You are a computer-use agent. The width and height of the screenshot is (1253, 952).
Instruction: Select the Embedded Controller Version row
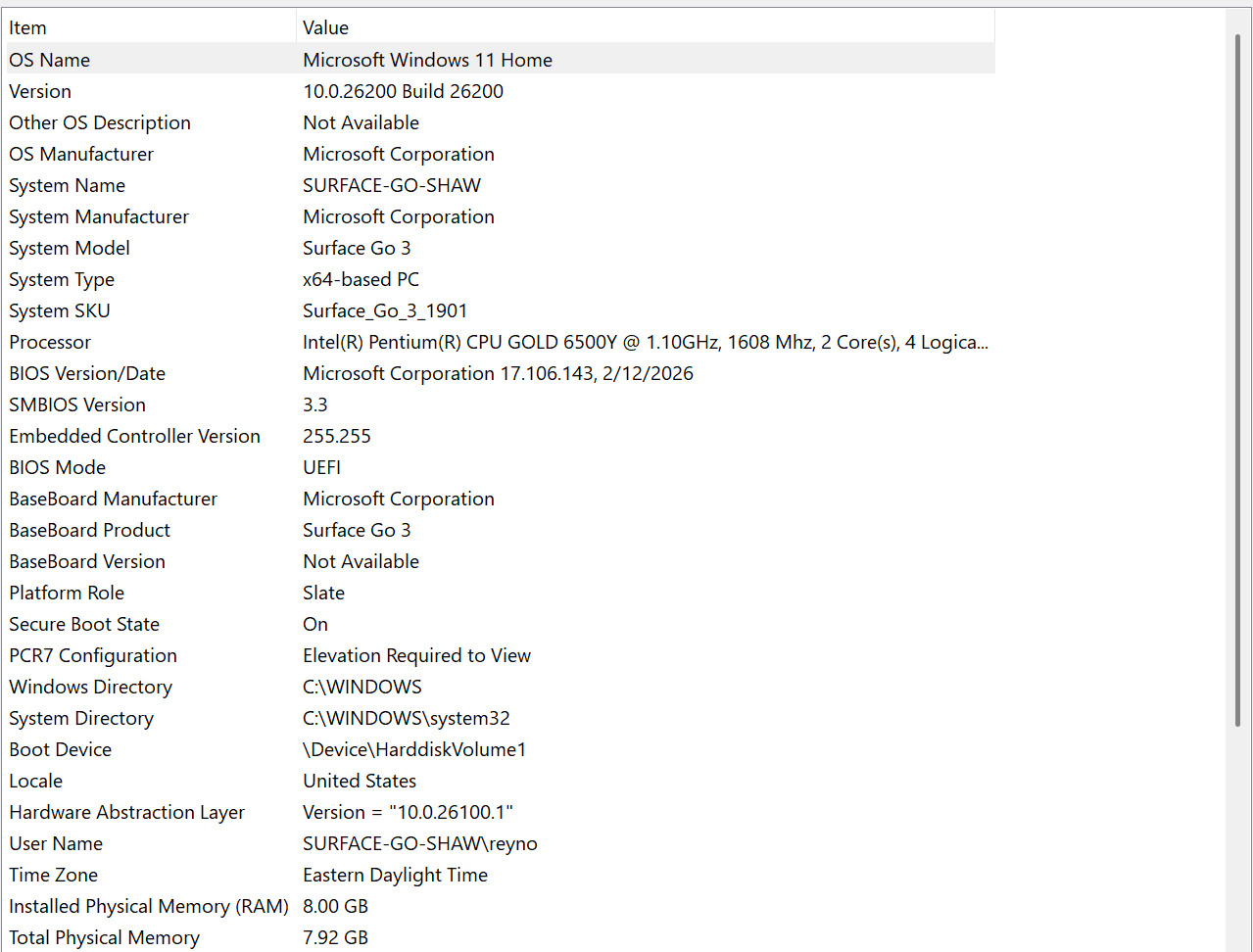(134, 436)
